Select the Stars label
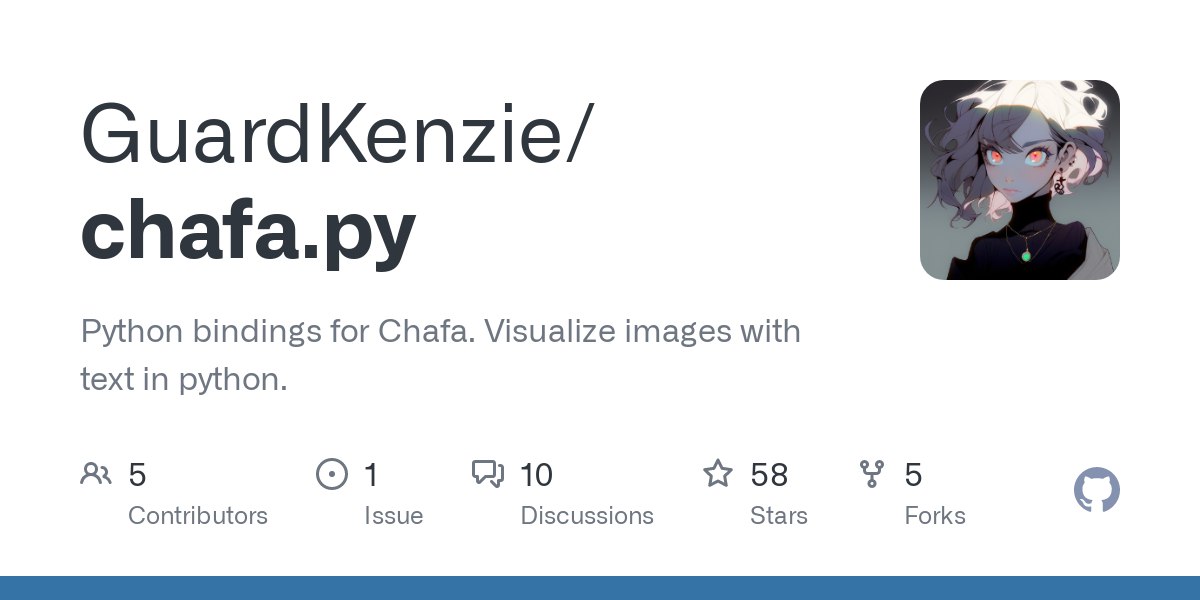 (779, 516)
